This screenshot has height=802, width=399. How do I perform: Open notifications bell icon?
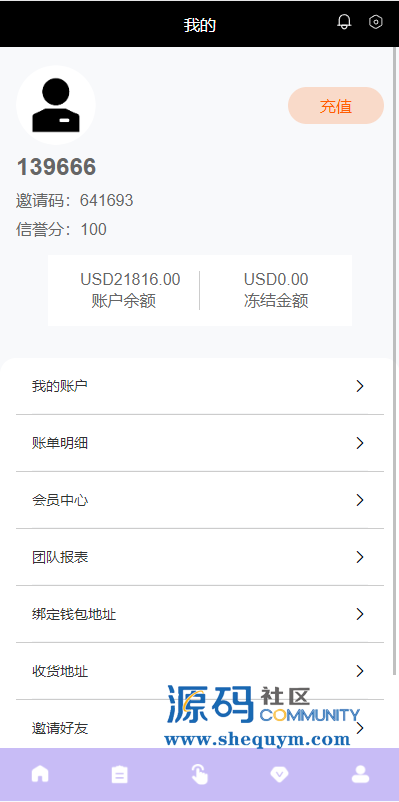pos(344,22)
